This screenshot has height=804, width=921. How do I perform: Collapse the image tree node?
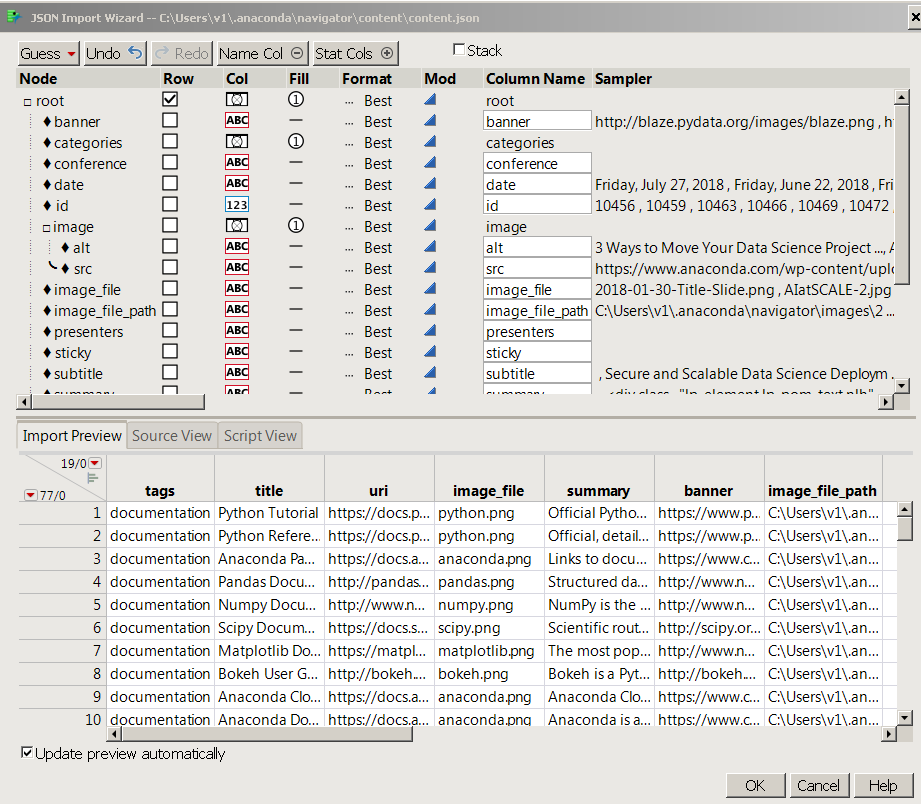[45, 227]
